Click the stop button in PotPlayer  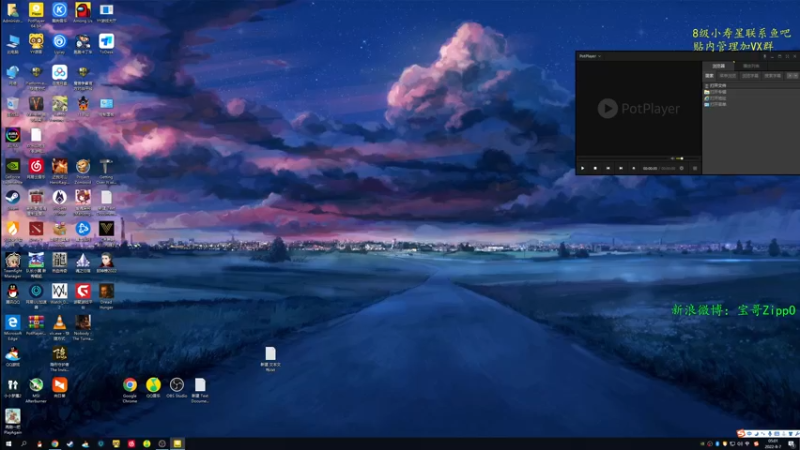pos(595,168)
